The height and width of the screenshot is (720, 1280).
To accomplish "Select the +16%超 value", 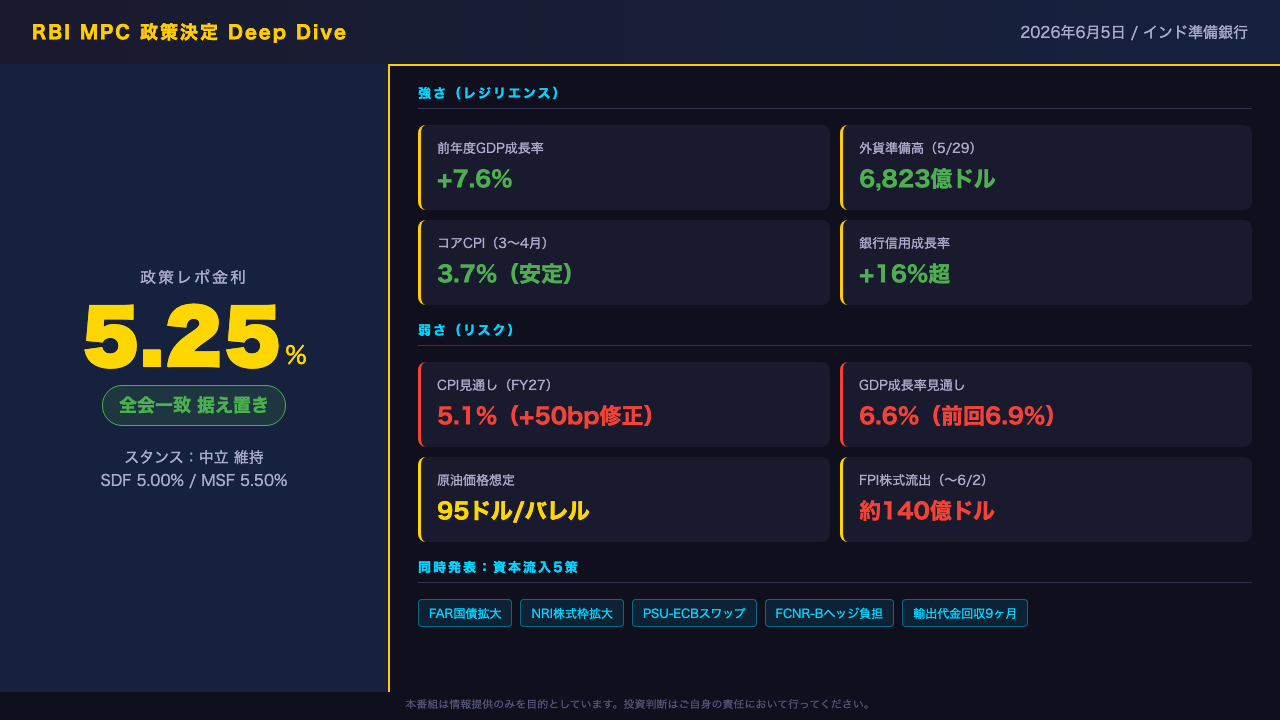I will [904, 274].
